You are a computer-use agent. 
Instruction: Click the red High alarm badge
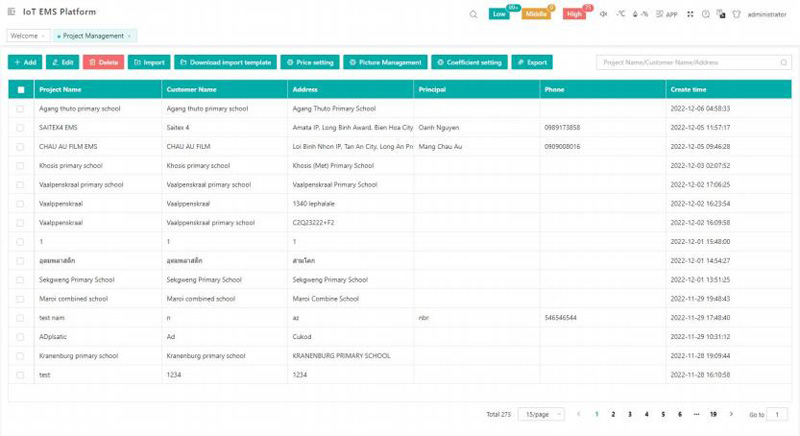coord(574,14)
